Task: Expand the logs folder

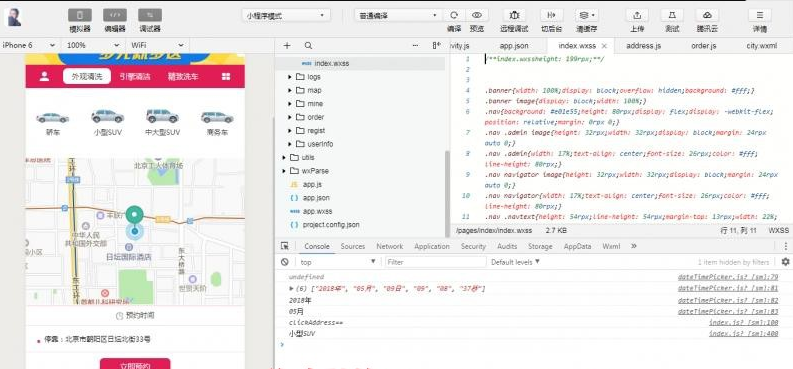Action: click(290, 77)
